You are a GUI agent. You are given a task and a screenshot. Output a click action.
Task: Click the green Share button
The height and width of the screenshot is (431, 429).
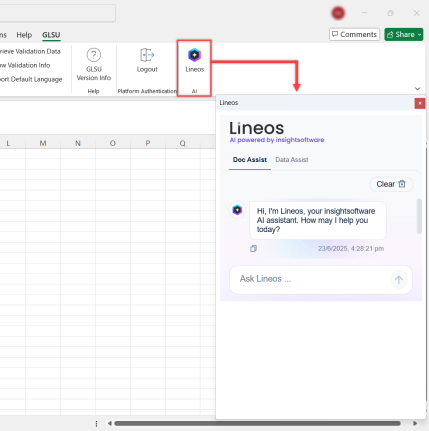(x=404, y=34)
